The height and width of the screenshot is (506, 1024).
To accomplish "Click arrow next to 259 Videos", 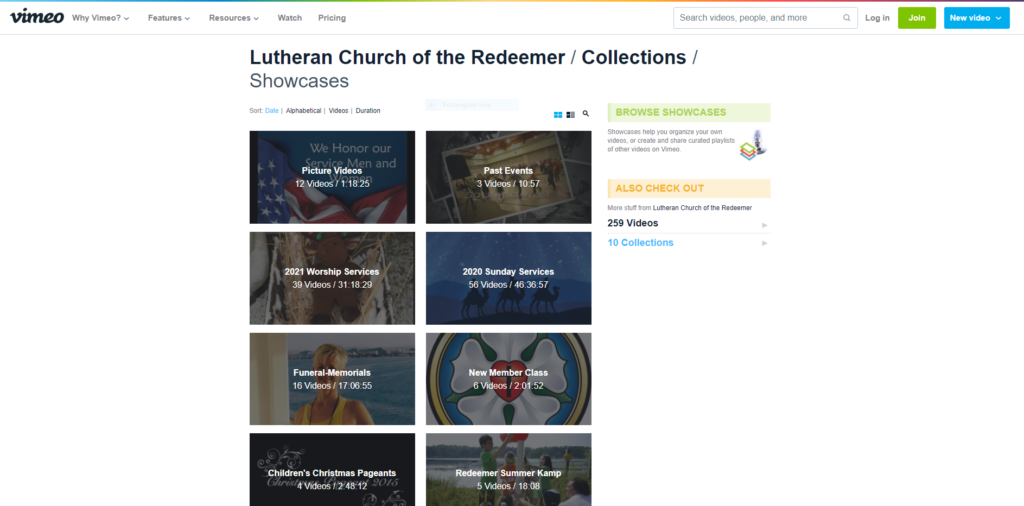I will (x=765, y=225).
